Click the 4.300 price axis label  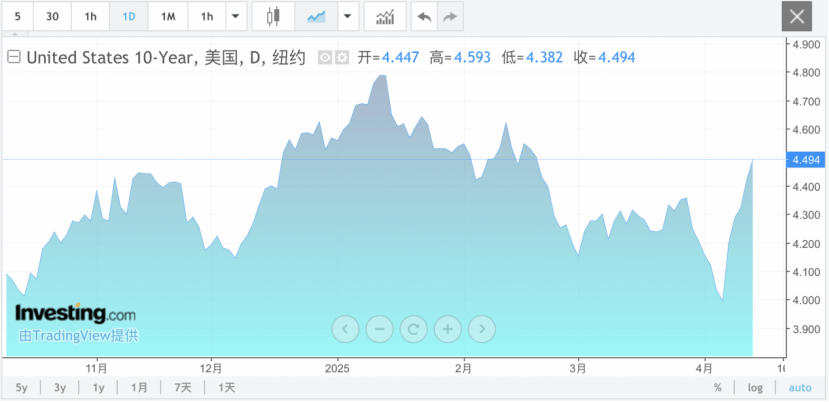coord(806,215)
